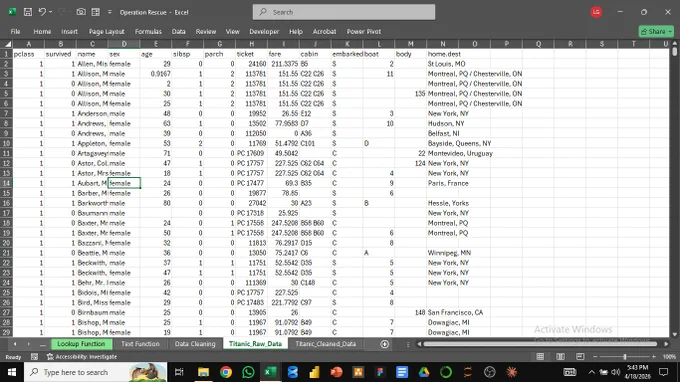Open the Data ribbon tab
Screen dimensions: 680x382
(x=178, y=32)
